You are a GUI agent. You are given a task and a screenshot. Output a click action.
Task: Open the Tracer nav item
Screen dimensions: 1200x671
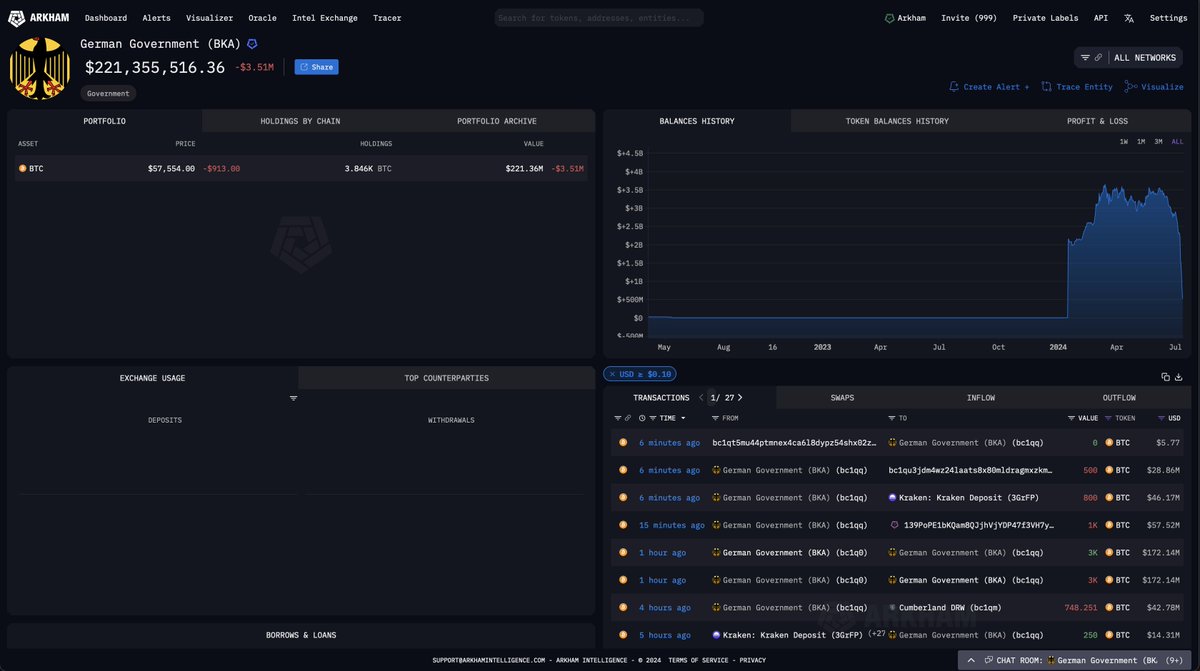(x=387, y=18)
